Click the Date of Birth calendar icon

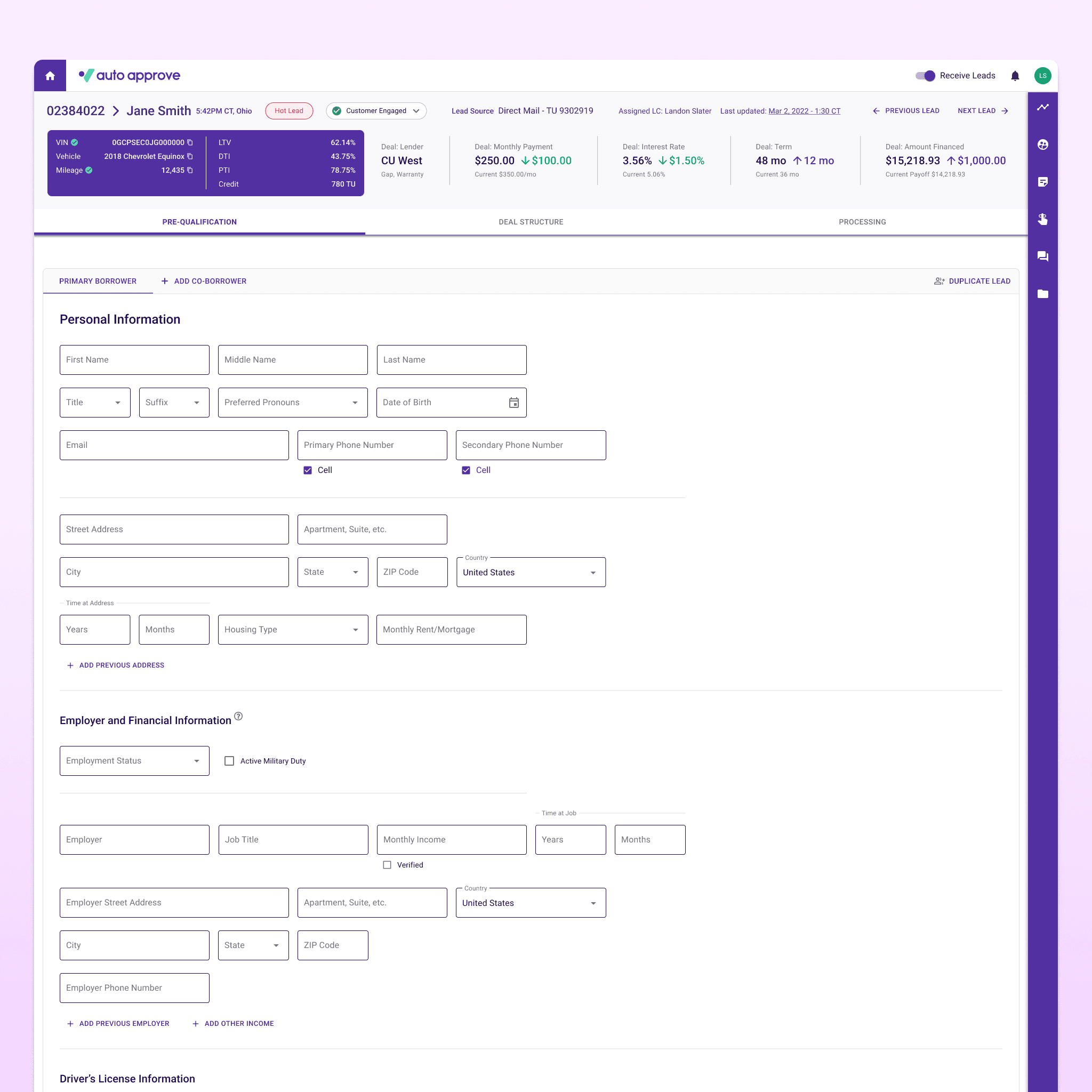pos(513,403)
